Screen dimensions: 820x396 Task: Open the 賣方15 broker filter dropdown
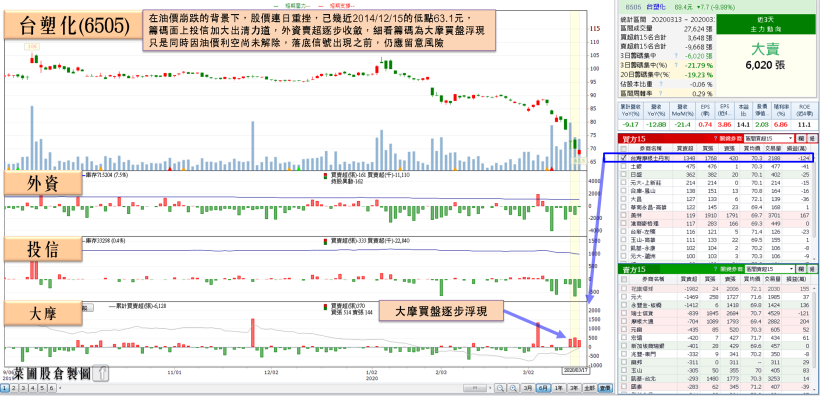click(769, 269)
